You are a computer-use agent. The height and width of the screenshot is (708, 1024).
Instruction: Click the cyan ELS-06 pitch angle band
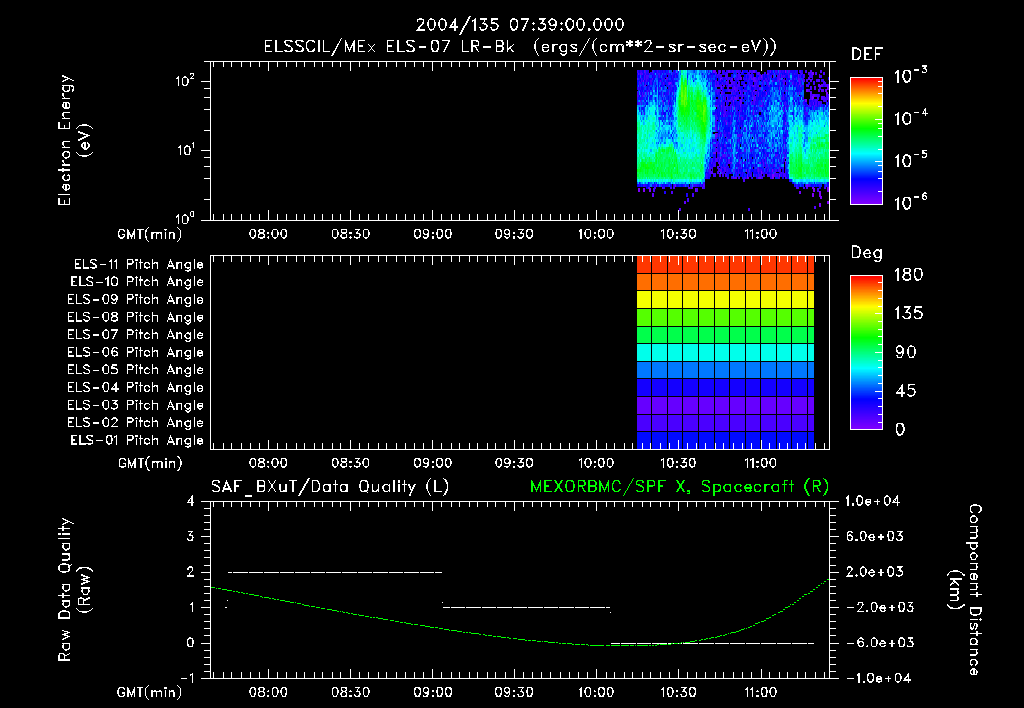click(x=725, y=352)
